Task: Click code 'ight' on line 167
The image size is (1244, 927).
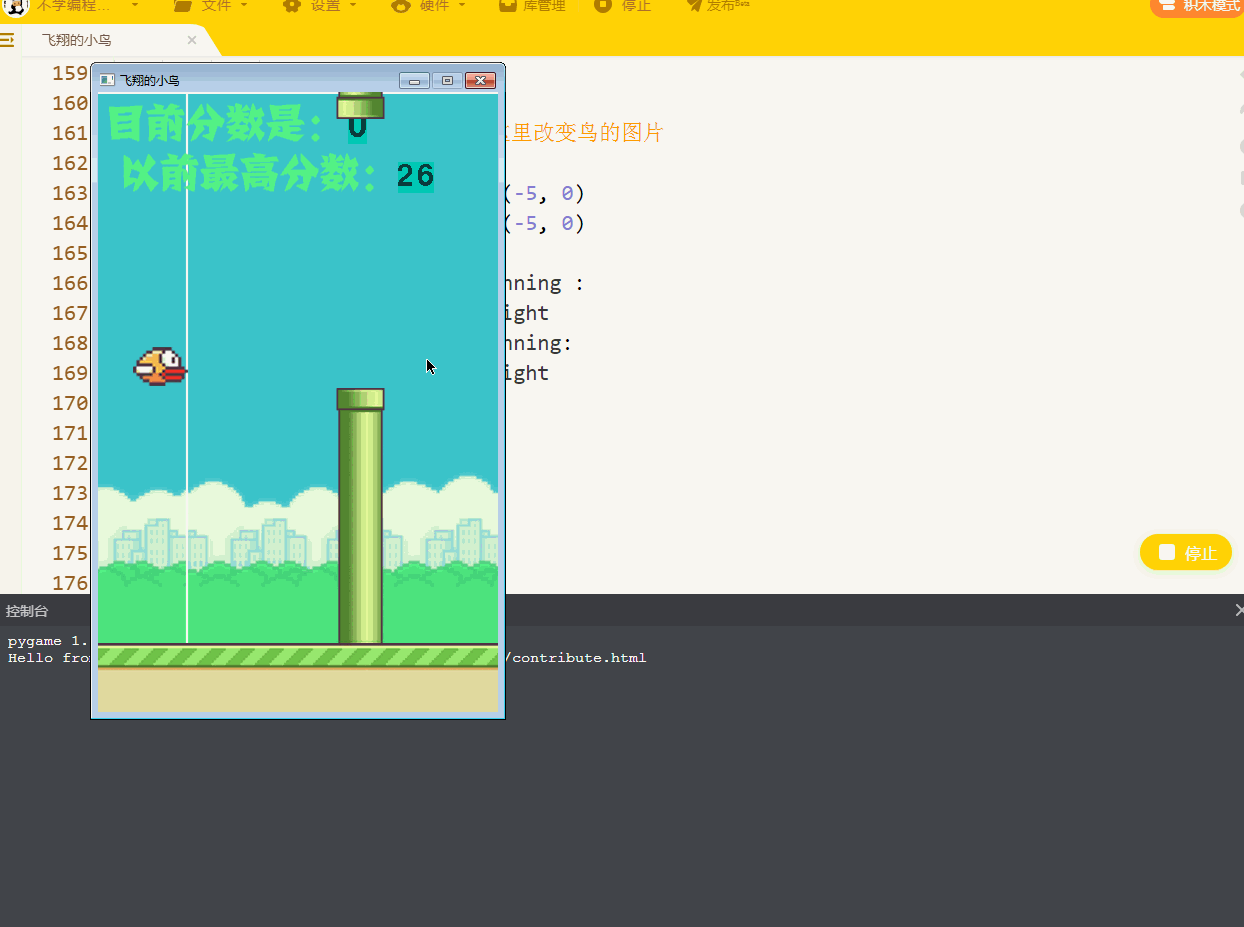Action: pyautogui.click(x=528, y=313)
